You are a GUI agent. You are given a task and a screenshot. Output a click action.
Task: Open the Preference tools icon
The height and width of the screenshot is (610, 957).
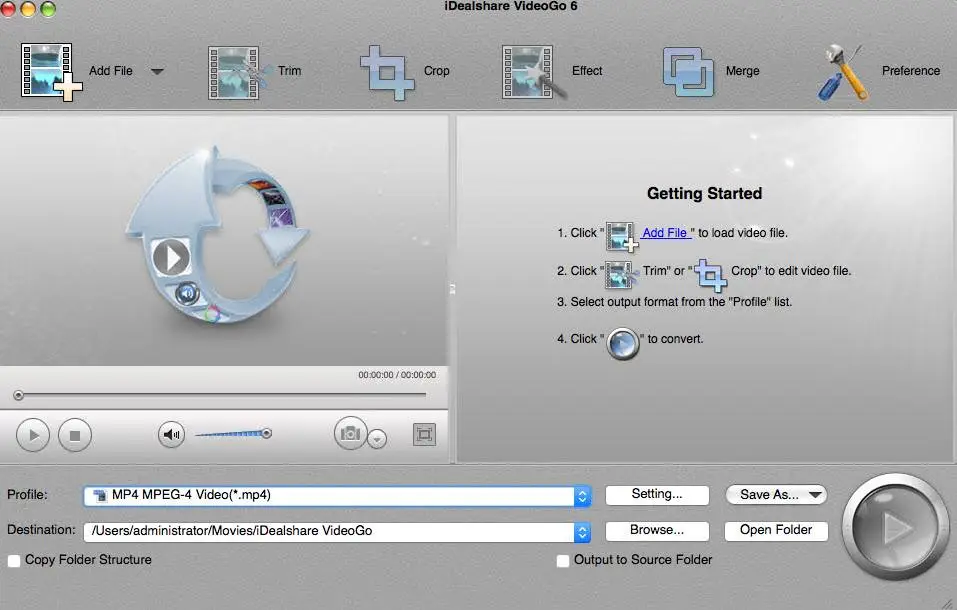pos(843,72)
